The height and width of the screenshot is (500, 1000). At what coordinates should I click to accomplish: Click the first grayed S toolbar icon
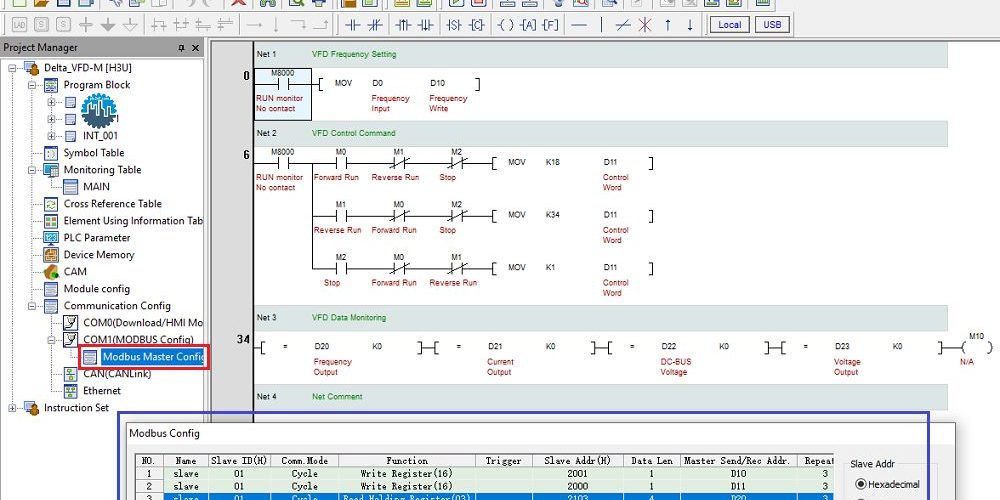(x=41, y=25)
